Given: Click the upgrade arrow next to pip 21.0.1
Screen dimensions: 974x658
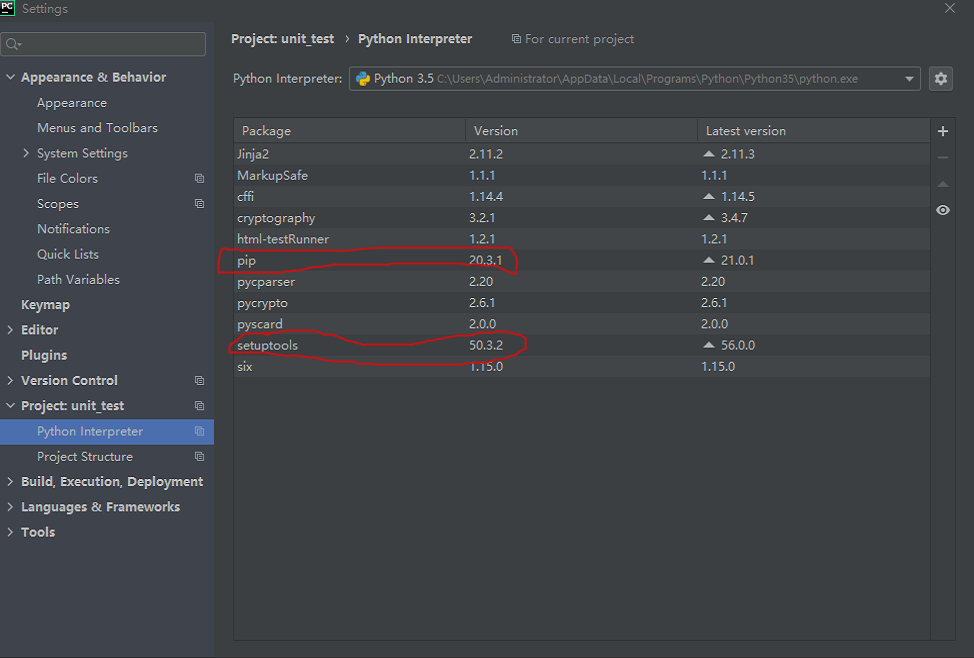Looking at the screenshot, I should pyautogui.click(x=709, y=260).
